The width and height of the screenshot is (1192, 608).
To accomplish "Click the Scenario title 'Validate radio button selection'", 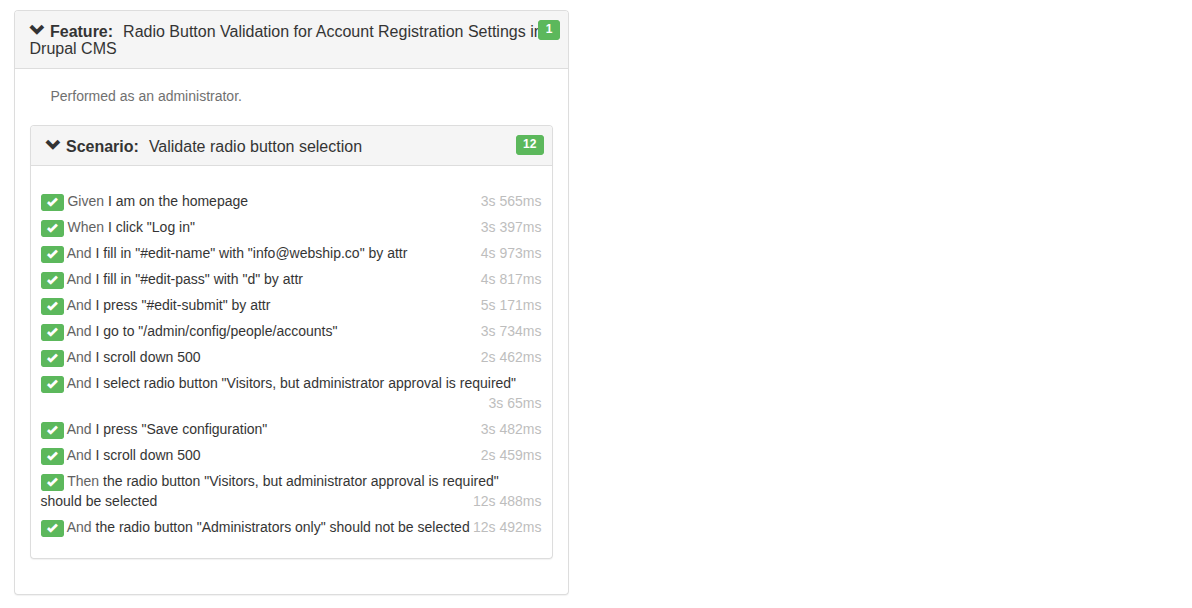I will pos(255,146).
